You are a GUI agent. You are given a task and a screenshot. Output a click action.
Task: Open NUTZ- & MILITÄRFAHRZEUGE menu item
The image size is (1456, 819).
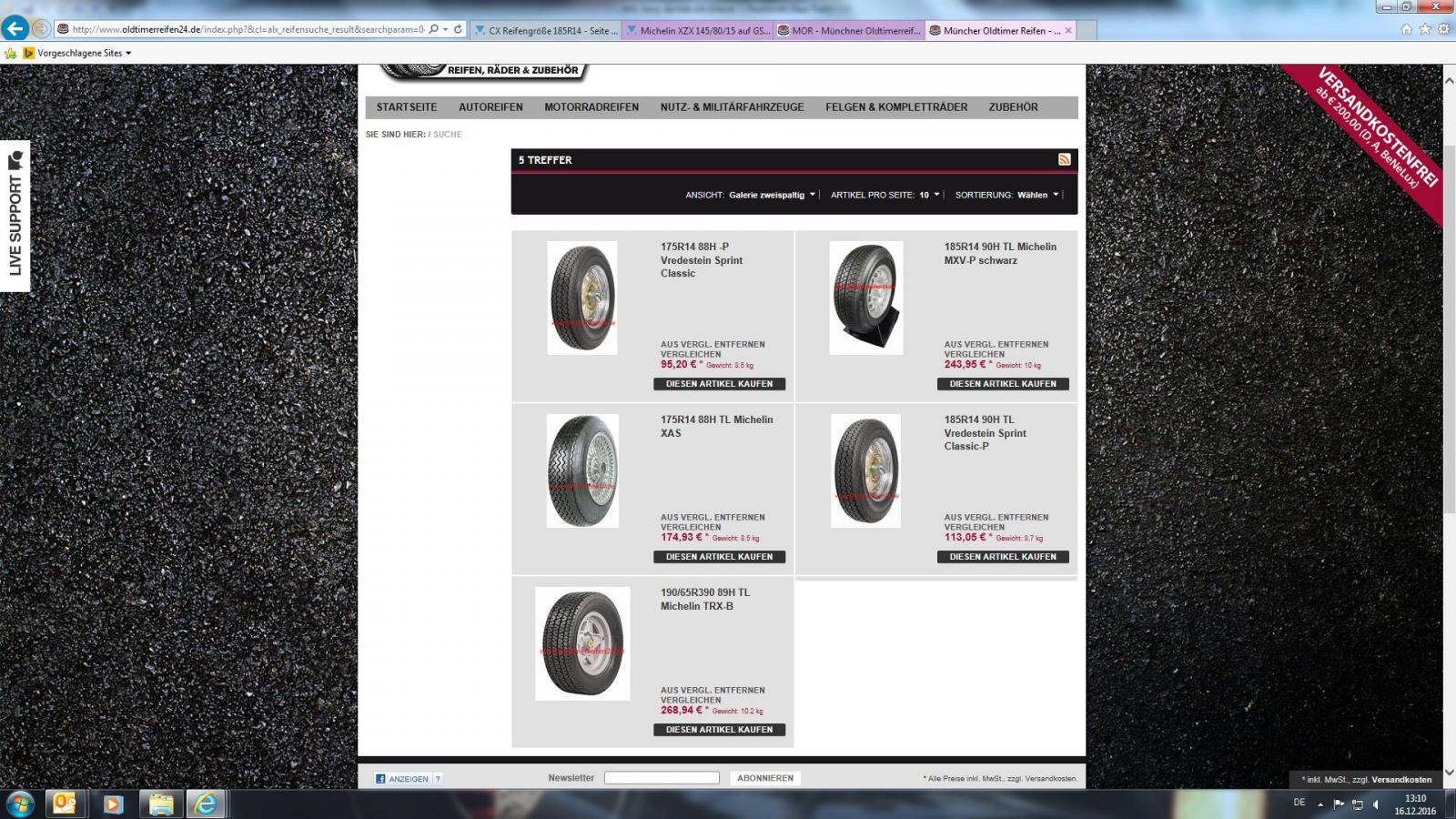click(733, 107)
